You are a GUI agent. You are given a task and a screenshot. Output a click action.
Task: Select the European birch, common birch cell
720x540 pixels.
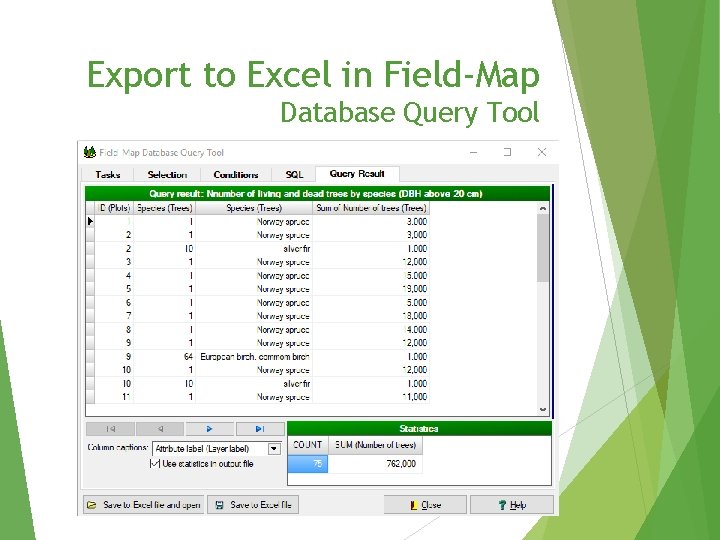[x=254, y=356]
